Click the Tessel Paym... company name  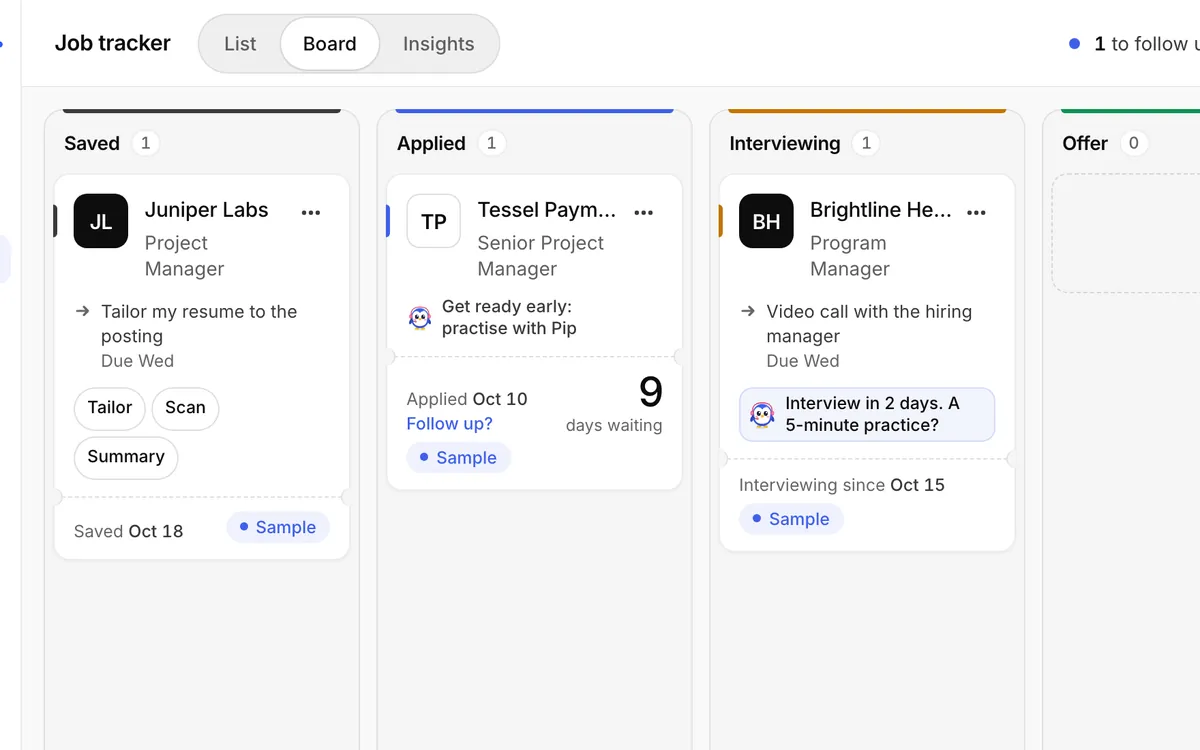point(547,210)
